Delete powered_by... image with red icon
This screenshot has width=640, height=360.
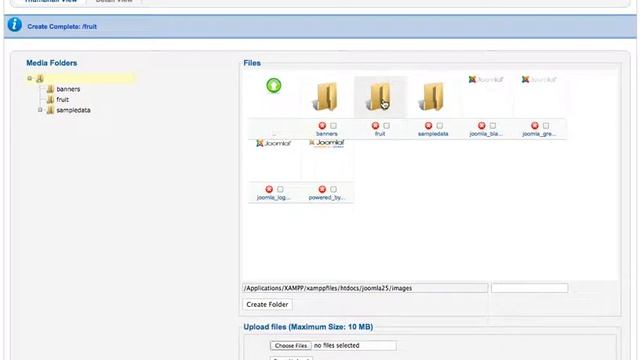(322, 189)
